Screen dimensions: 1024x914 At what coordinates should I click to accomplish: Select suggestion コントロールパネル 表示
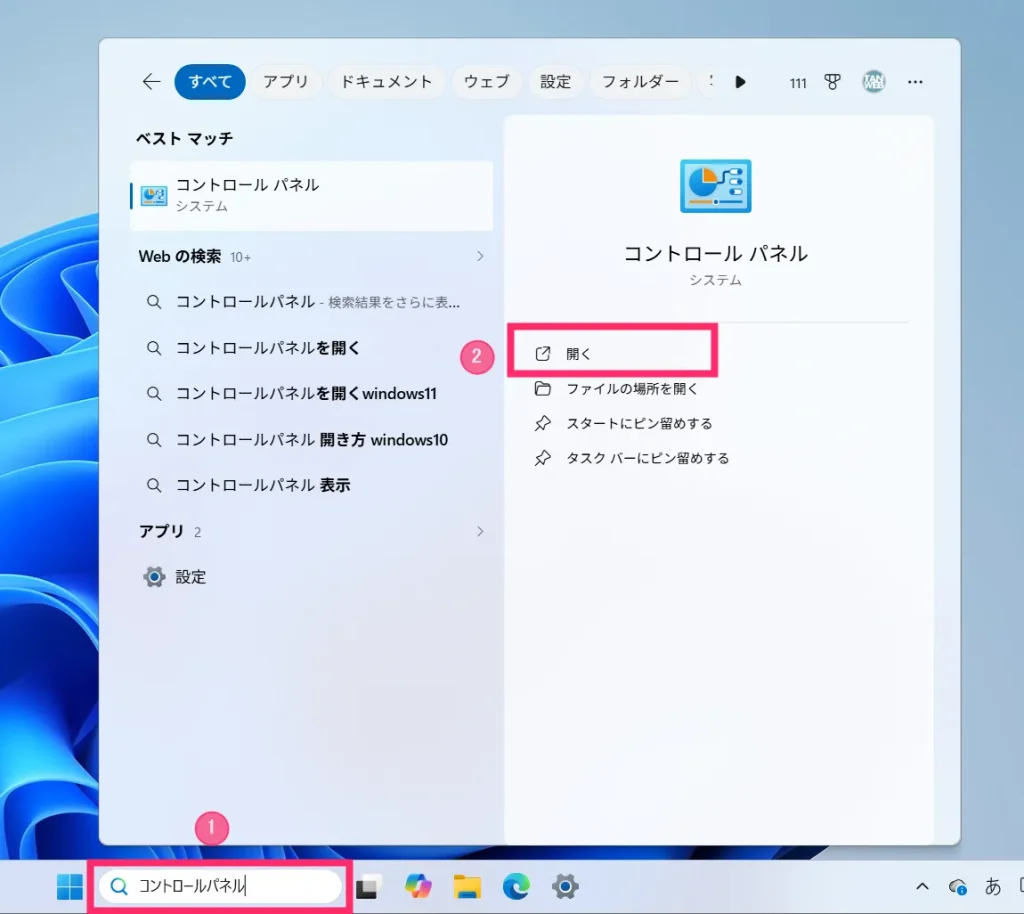[312, 485]
